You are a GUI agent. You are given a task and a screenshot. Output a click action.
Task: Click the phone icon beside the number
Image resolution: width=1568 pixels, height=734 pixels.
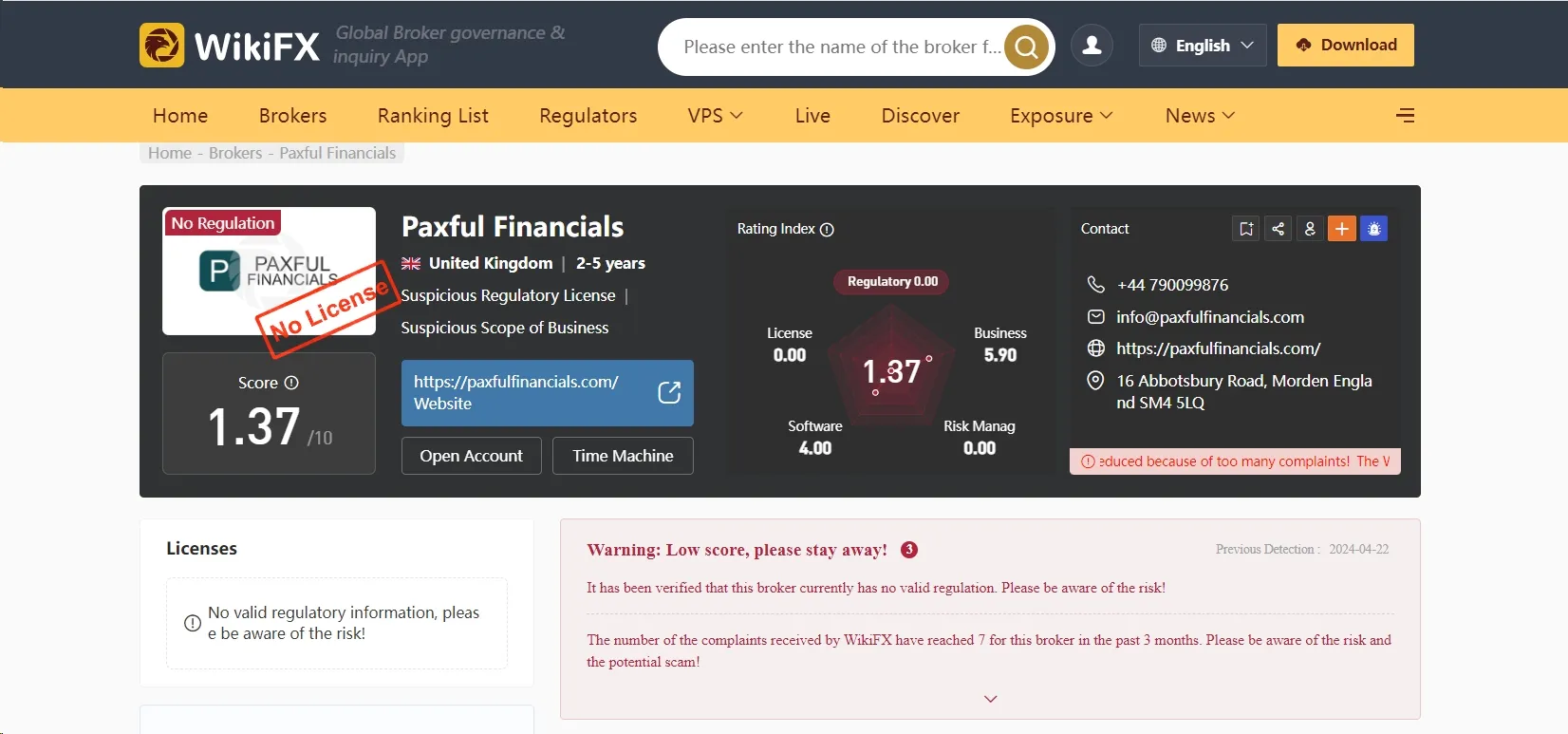[x=1095, y=285]
